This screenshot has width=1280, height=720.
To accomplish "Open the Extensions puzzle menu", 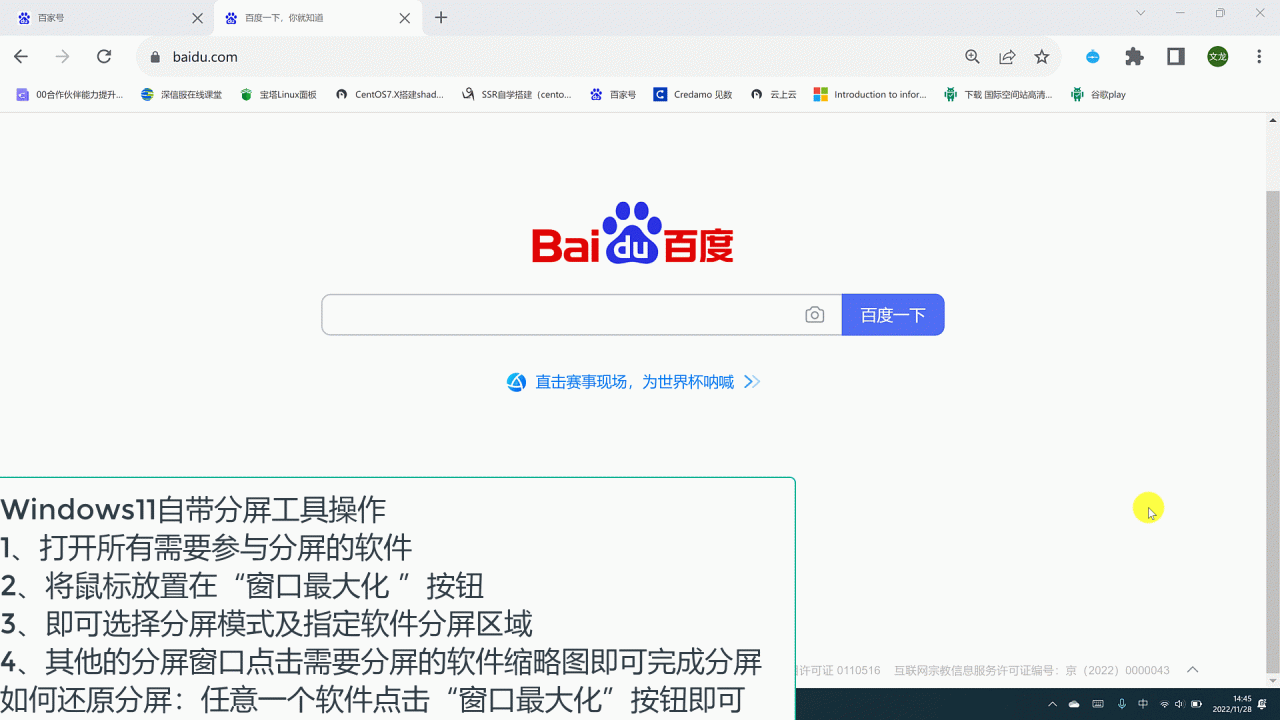I will (x=1134, y=57).
